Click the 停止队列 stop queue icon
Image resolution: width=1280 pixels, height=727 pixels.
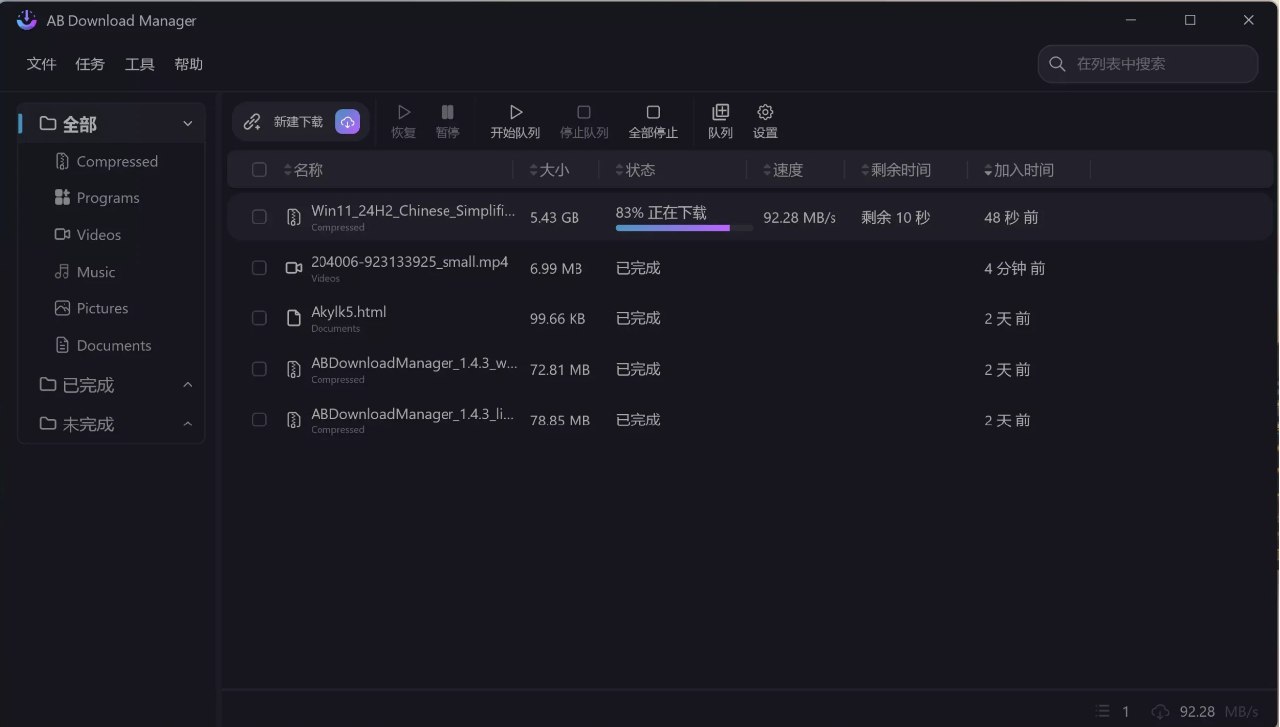click(584, 112)
